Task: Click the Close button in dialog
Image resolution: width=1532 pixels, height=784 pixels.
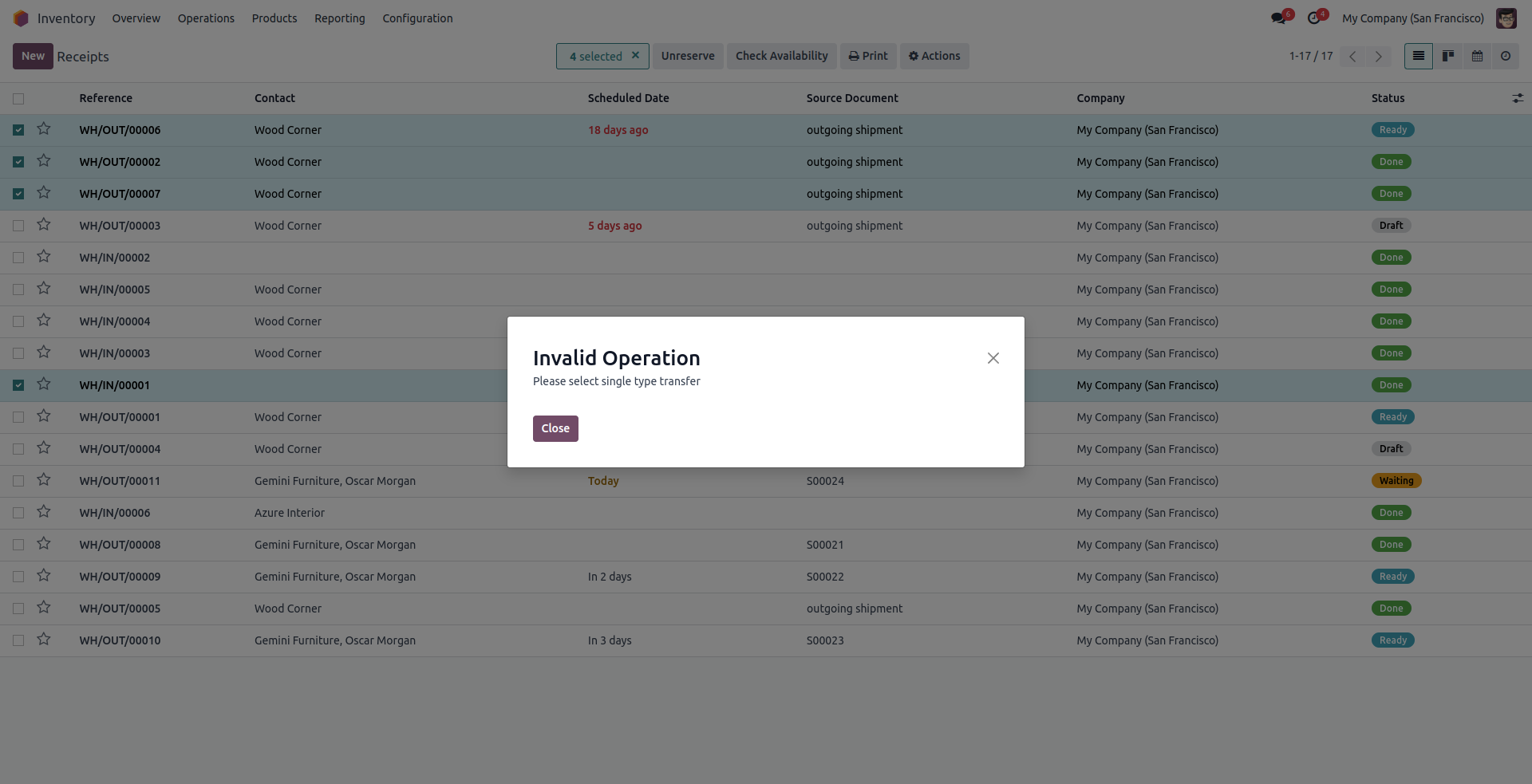Action: (x=555, y=428)
